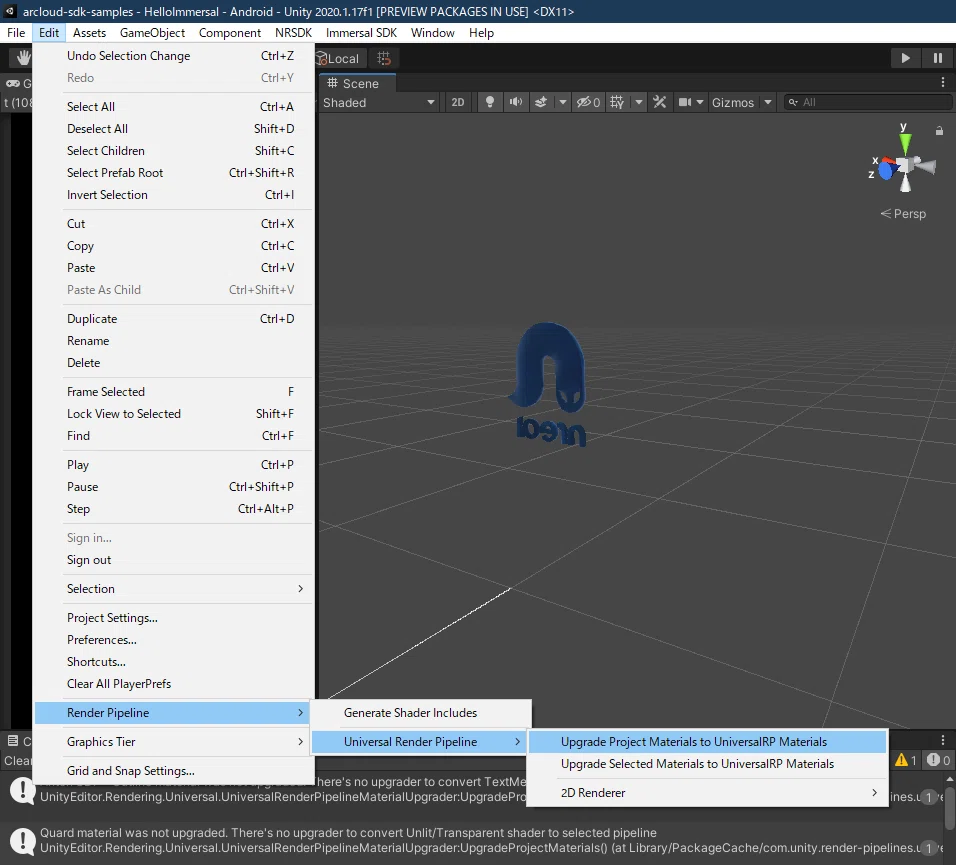Click the Scene search field
The width and height of the screenshot is (956, 865).
868,102
